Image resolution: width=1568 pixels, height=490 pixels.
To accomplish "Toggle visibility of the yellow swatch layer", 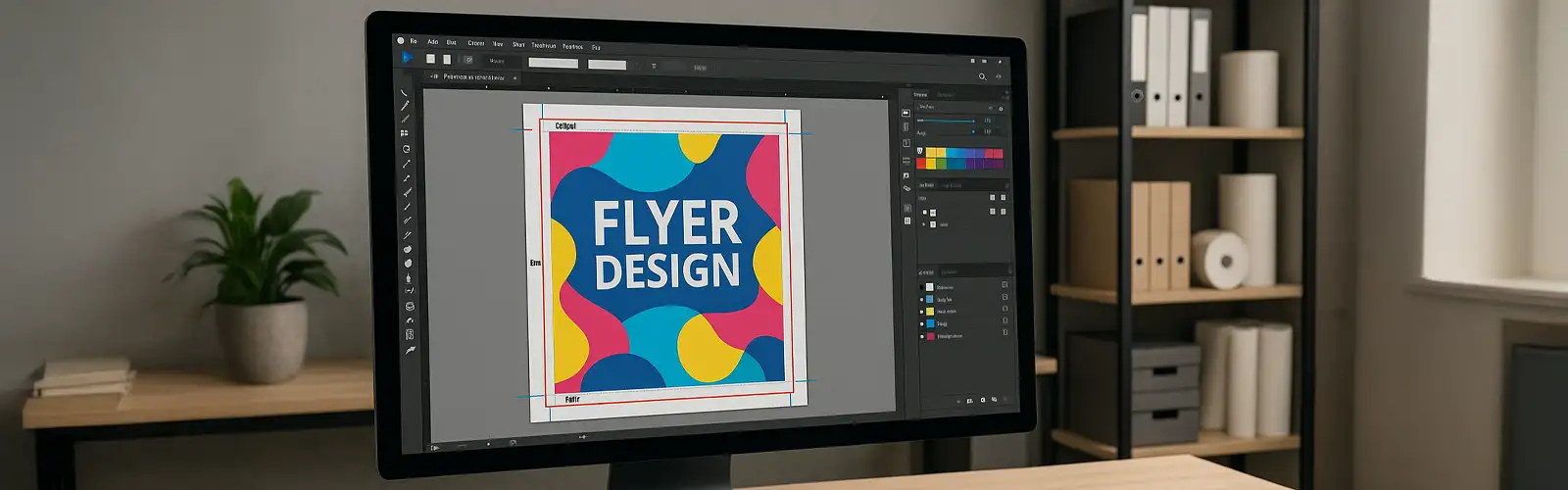I will [921, 312].
